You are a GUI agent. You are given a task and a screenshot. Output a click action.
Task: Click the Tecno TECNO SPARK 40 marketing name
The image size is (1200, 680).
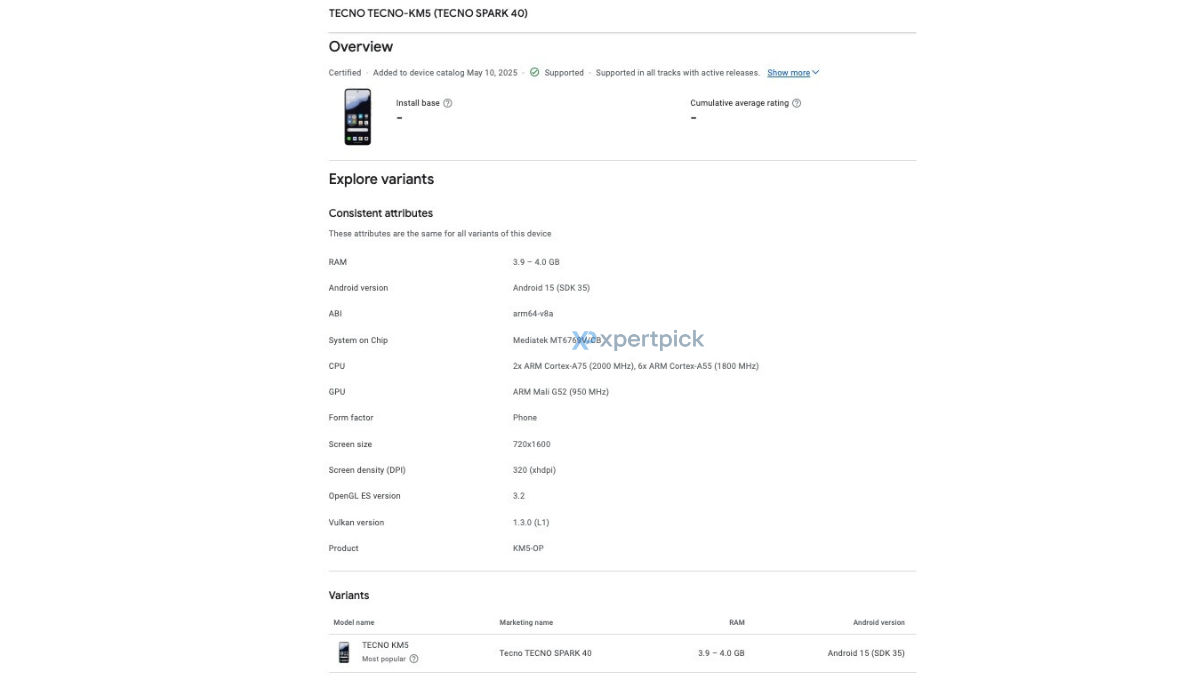(545, 653)
